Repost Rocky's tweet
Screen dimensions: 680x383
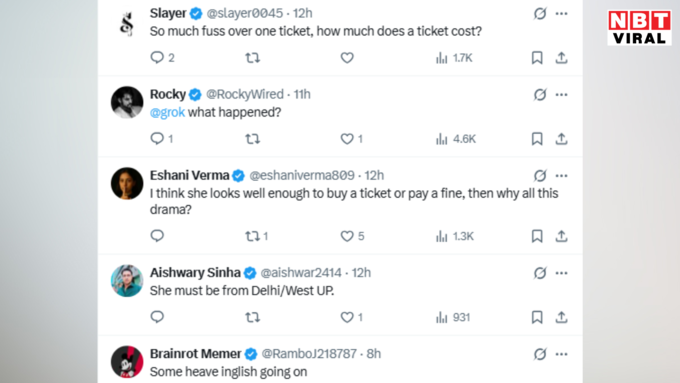[x=252, y=139]
